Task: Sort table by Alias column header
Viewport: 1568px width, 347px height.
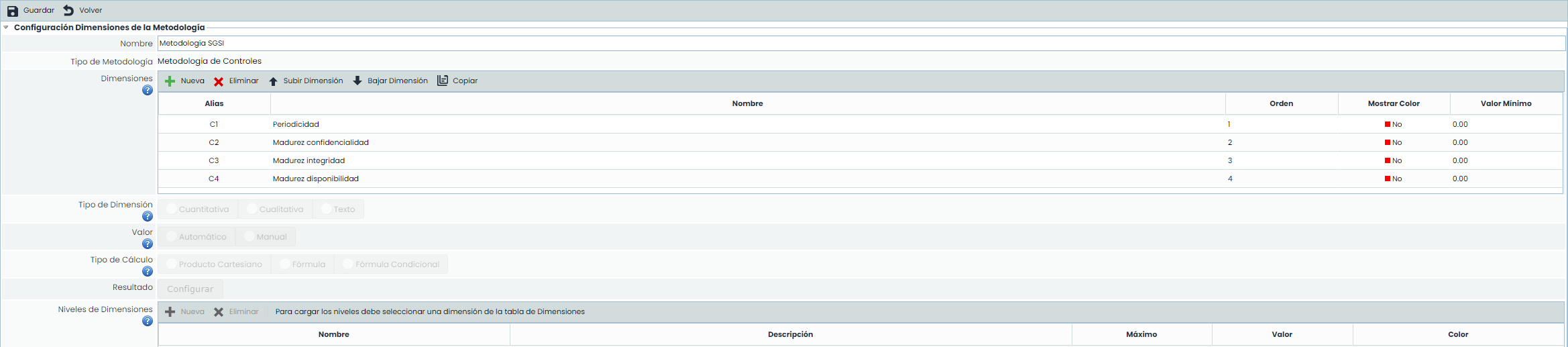Action: coord(214,103)
